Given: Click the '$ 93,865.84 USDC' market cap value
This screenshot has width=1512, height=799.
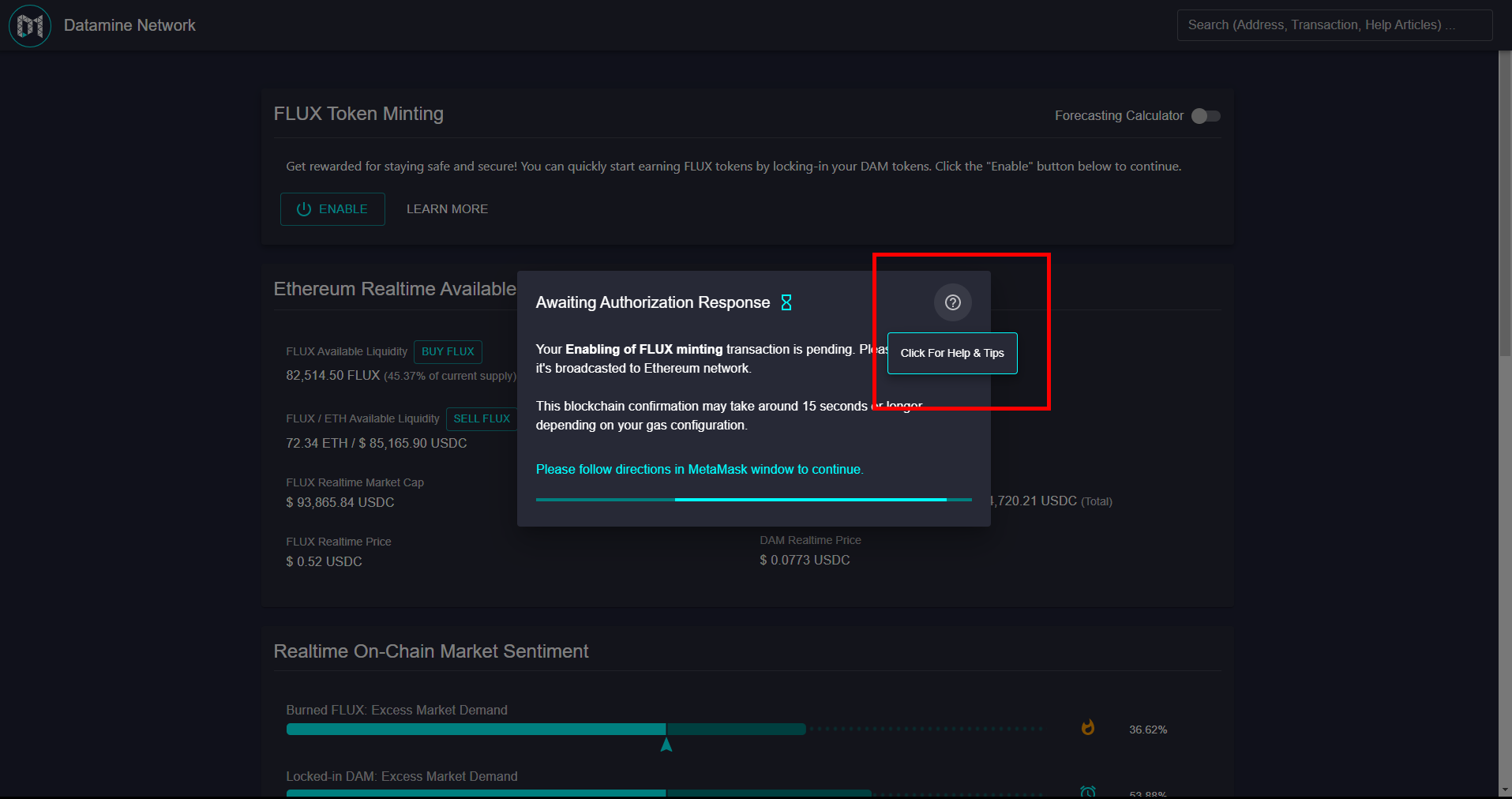Looking at the screenshot, I should pyautogui.click(x=340, y=502).
